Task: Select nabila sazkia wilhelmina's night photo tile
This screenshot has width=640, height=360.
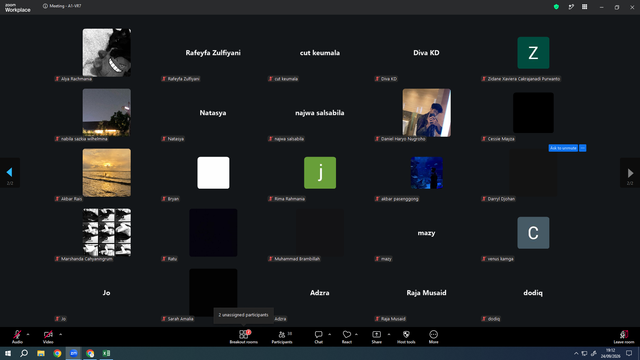Action: [107, 112]
